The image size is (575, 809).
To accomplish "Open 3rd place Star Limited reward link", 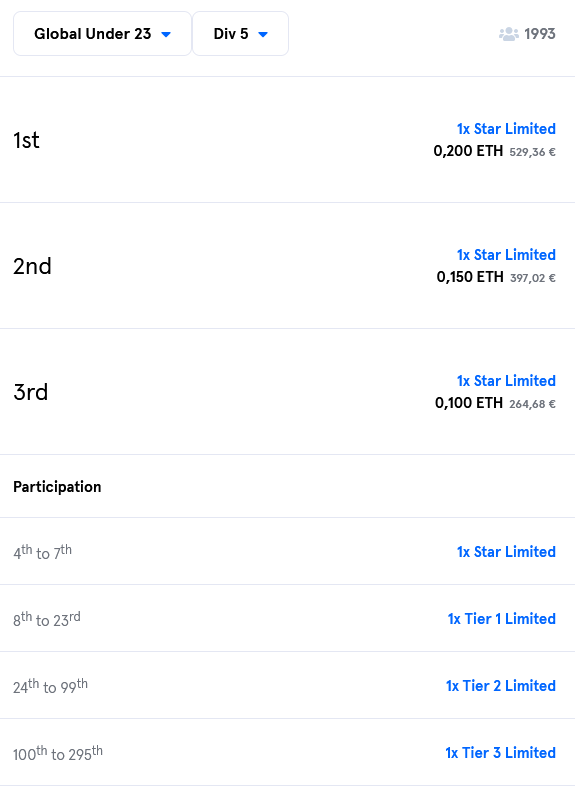I will 506,380.
